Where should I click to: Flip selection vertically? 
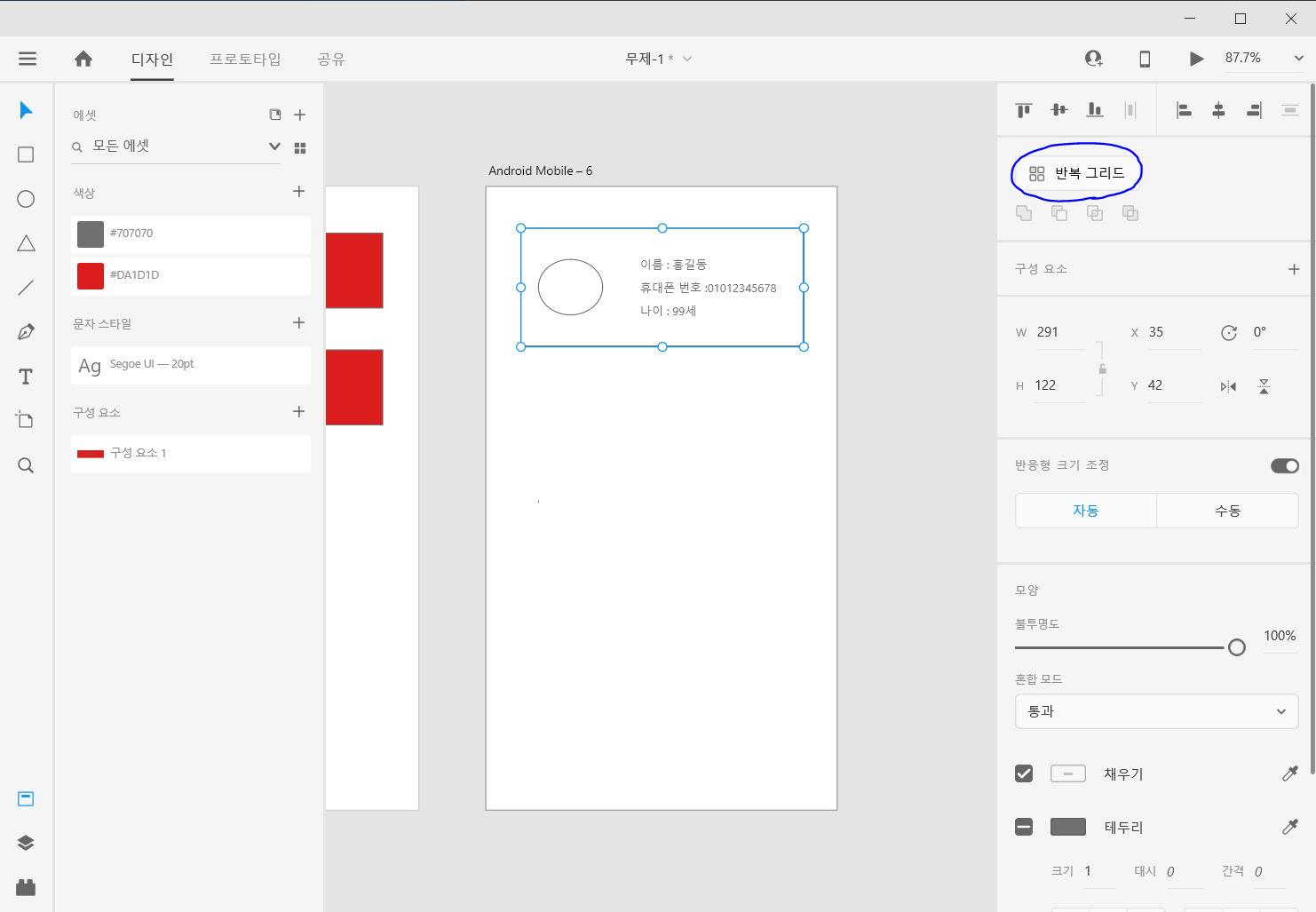1264,386
